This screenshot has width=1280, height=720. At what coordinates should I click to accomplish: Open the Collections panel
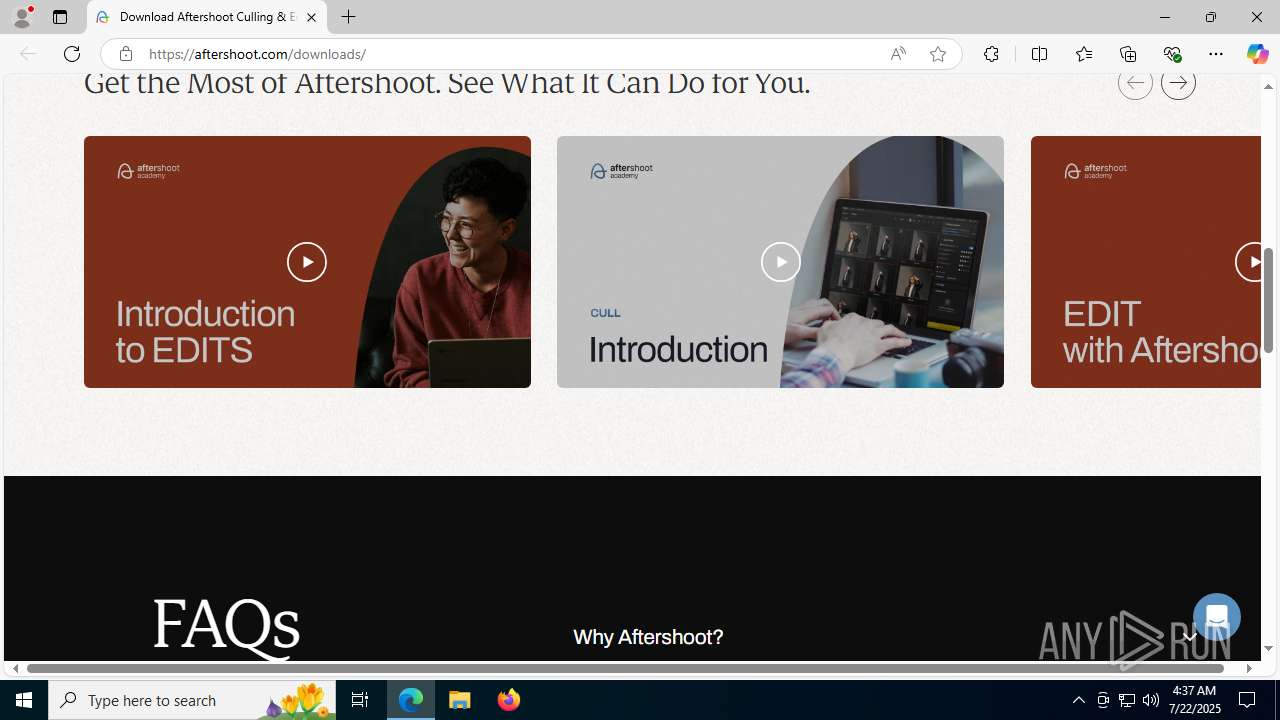pyautogui.click(x=1128, y=54)
